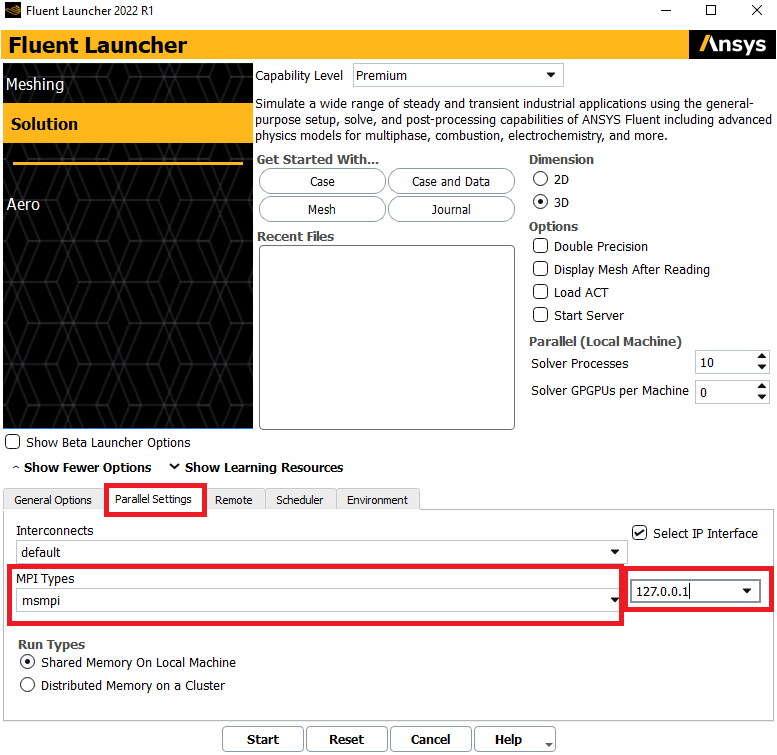Screen dimensions: 777x755
Task: Switch to the Parallel Settings tab
Action: click(x=153, y=499)
